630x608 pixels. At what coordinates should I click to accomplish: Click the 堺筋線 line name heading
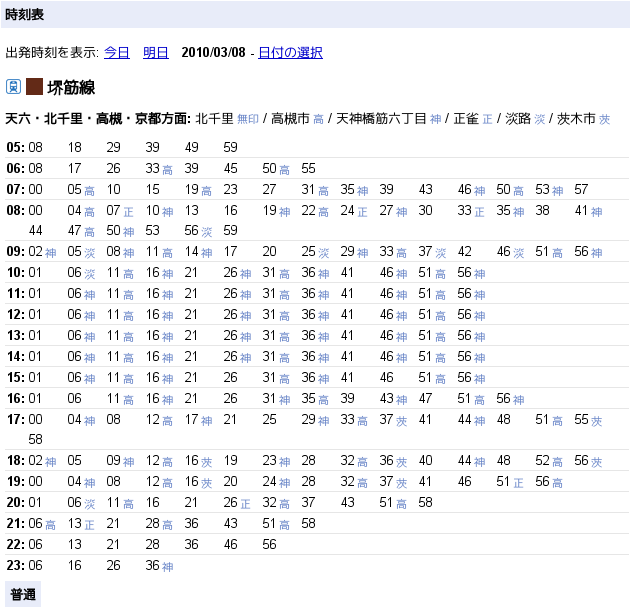click(x=71, y=88)
